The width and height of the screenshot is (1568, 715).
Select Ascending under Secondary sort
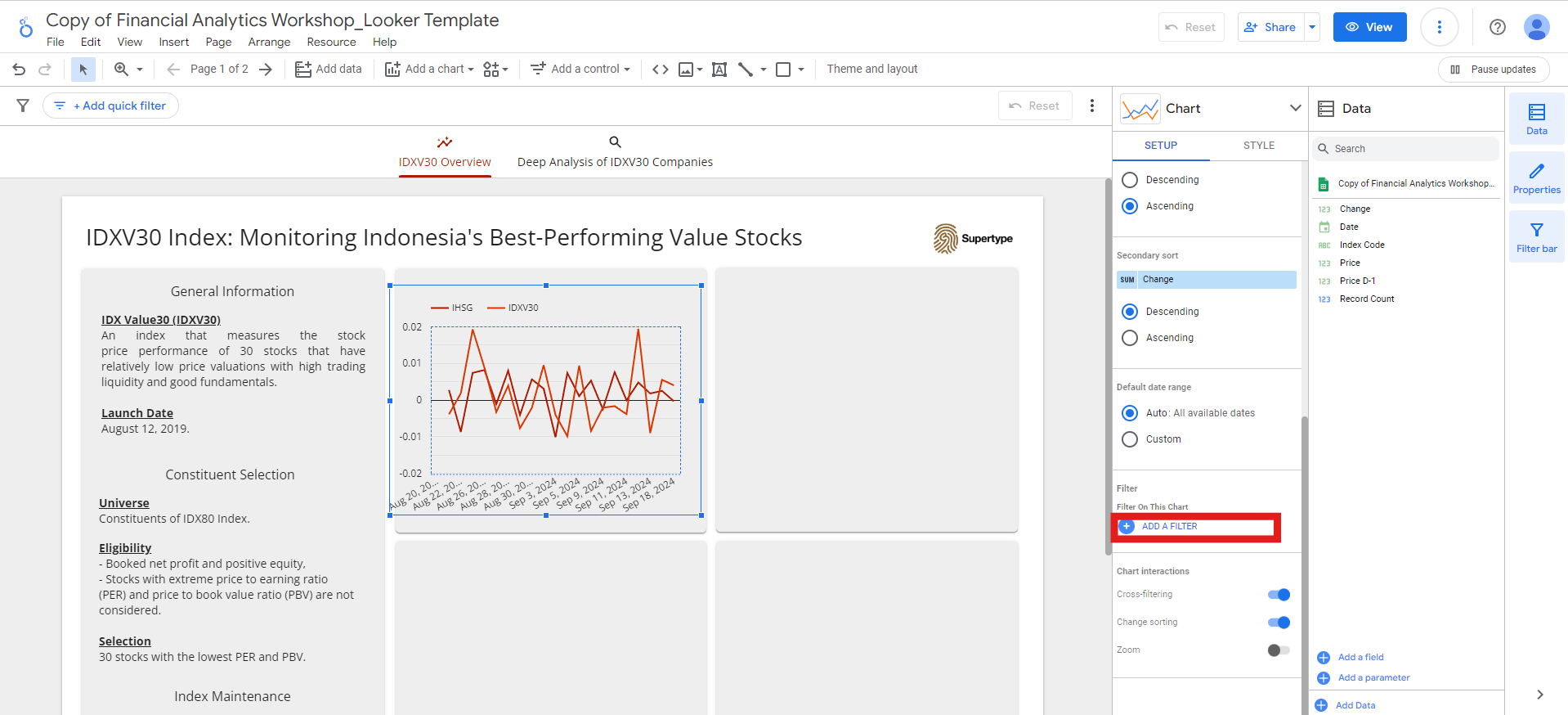1130,338
